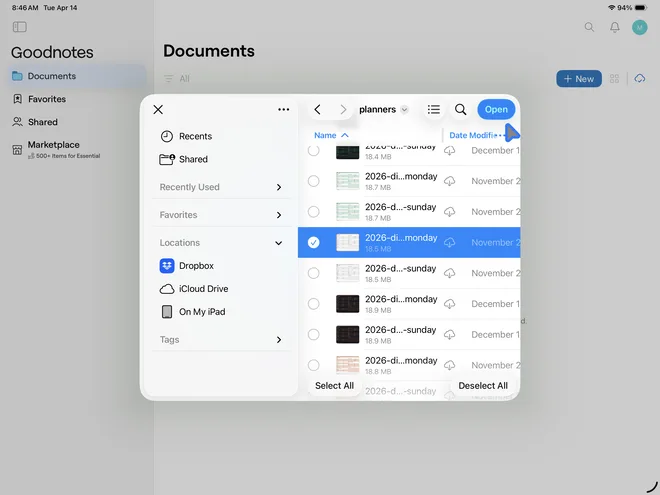
Task: Download cloud icon for 18.9 MB monday file
Action: [x=450, y=304]
